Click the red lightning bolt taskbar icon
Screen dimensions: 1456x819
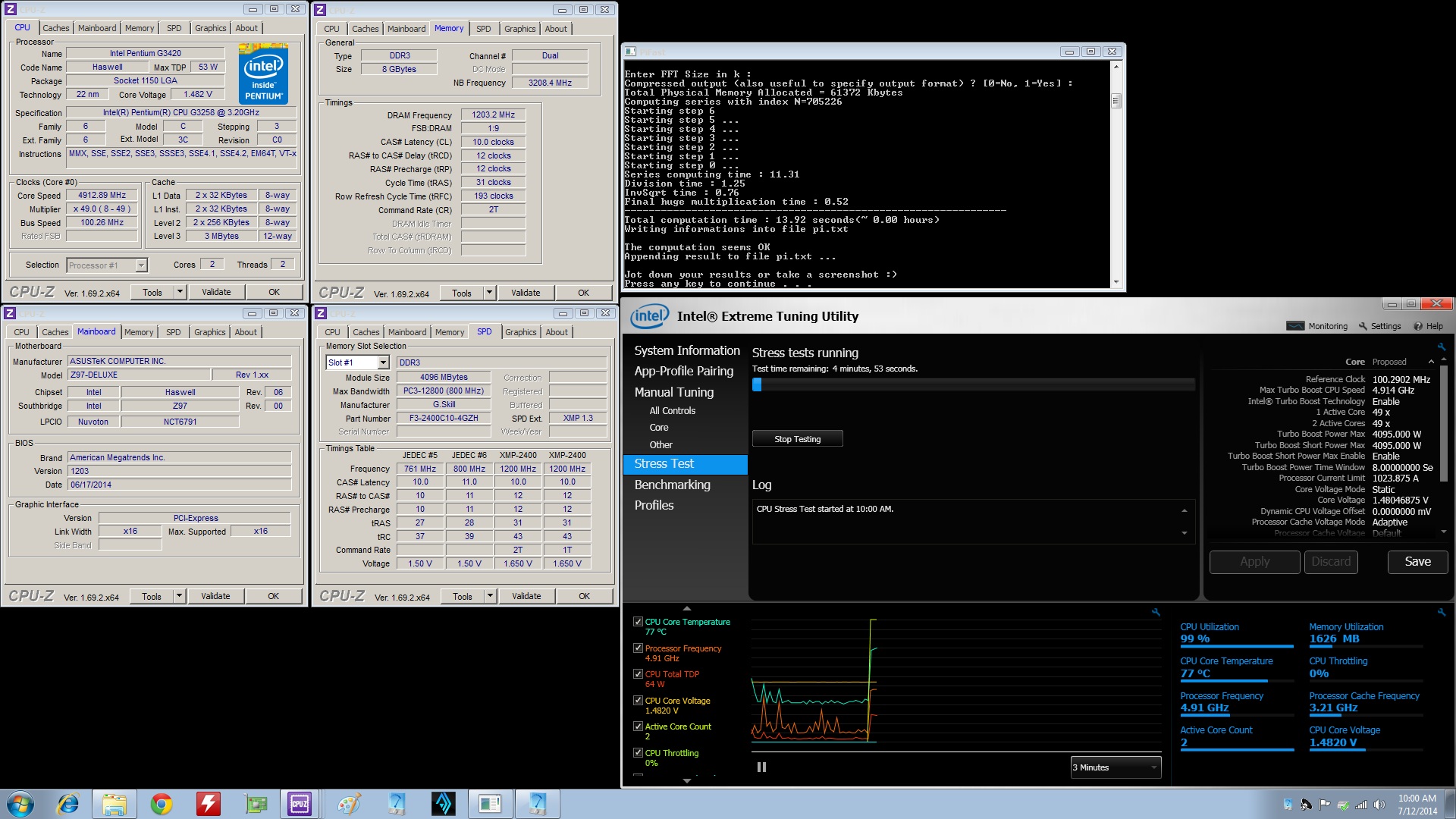[208, 804]
